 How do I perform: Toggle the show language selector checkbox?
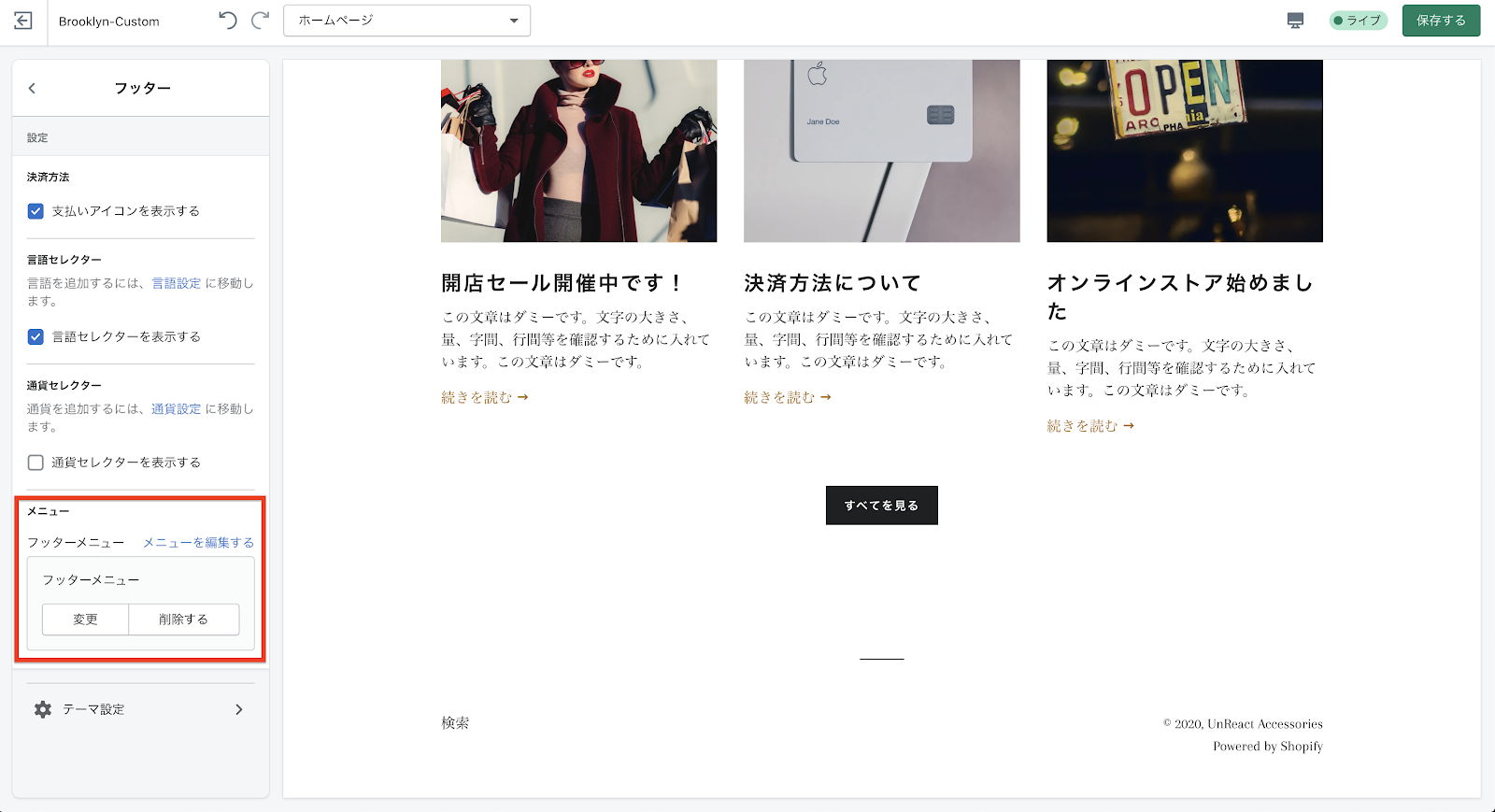(36, 336)
